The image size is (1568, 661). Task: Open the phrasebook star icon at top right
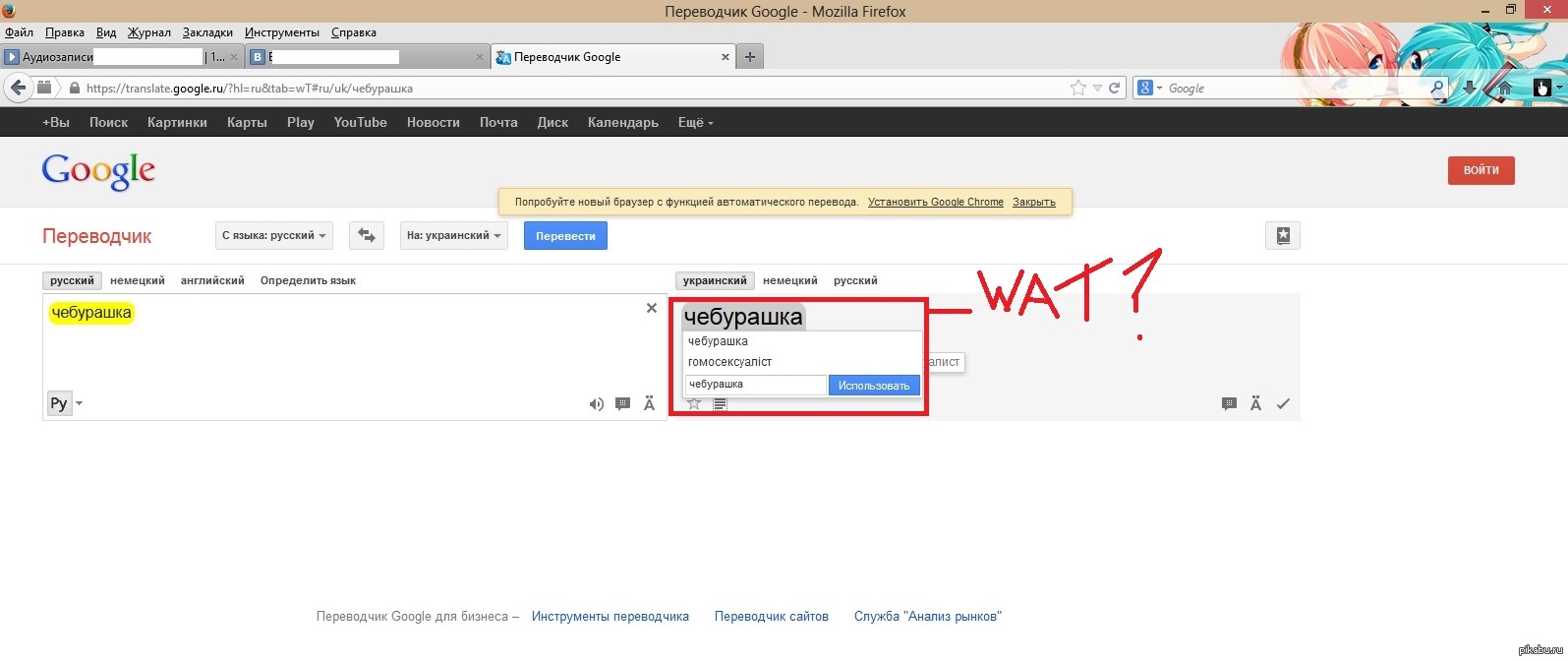click(x=1282, y=236)
